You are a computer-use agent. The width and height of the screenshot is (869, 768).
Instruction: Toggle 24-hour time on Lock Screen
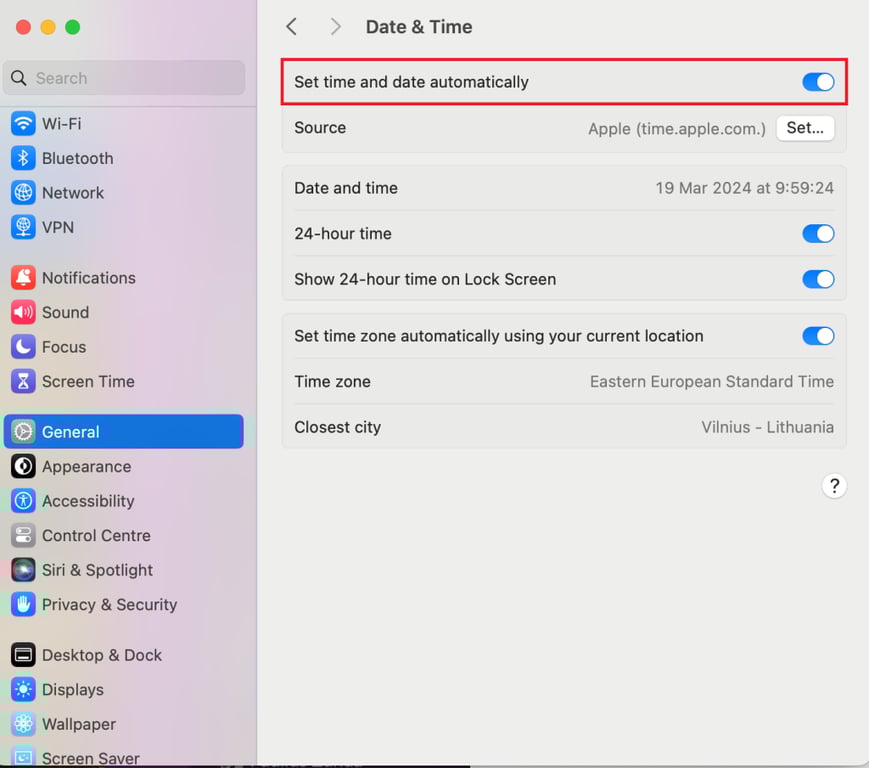click(x=818, y=279)
